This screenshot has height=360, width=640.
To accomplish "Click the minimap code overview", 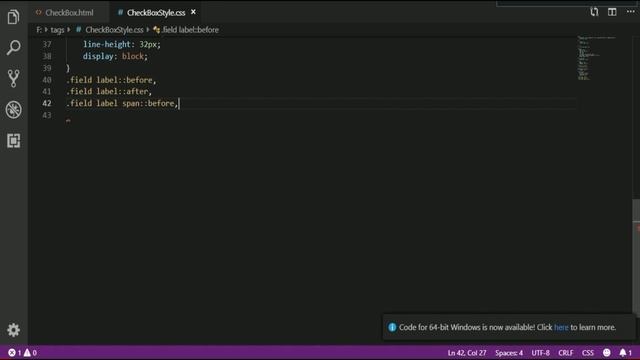I will pyautogui.click(x=596, y=58).
